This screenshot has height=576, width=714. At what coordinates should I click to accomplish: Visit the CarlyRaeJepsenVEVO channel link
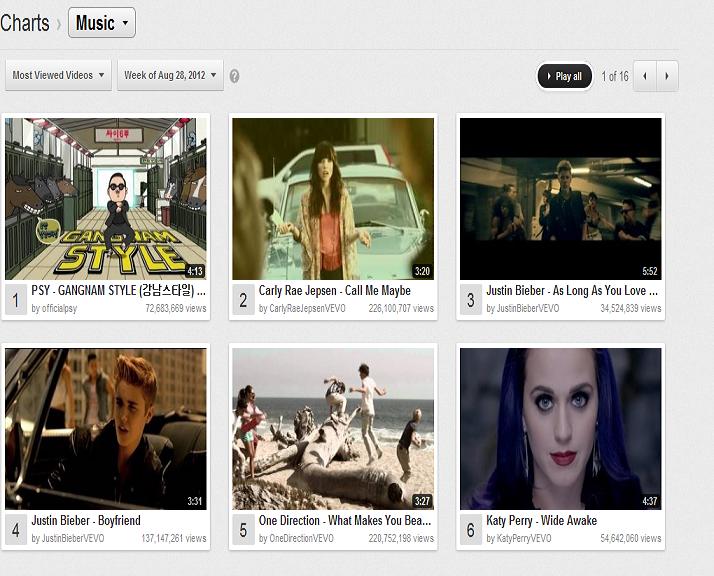(x=301, y=309)
